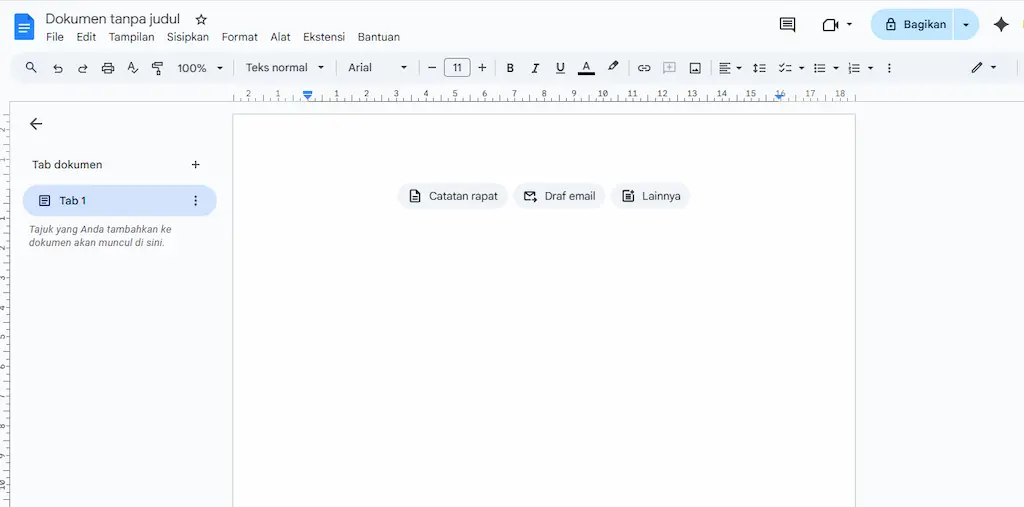The image size is (1024, 507).
Task: Open Tab 1 options three dots
Action: click(195, 201)
